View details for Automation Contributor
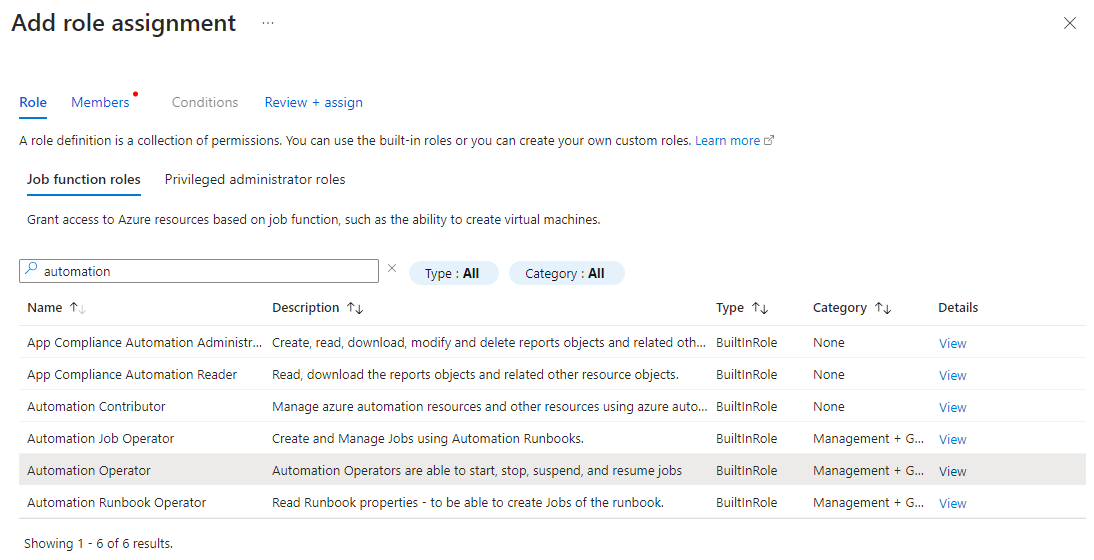Viewport: 1094px width, 560px height. tap(952, 408)
